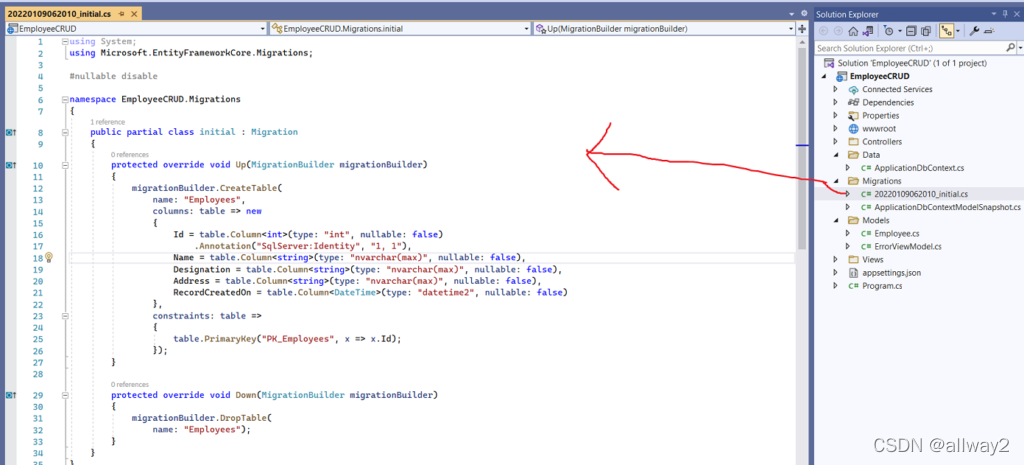Select the Data folder in Solution Explorer
The height and width of the screenshot is (465, 1024).
click(x=871, y=155)
